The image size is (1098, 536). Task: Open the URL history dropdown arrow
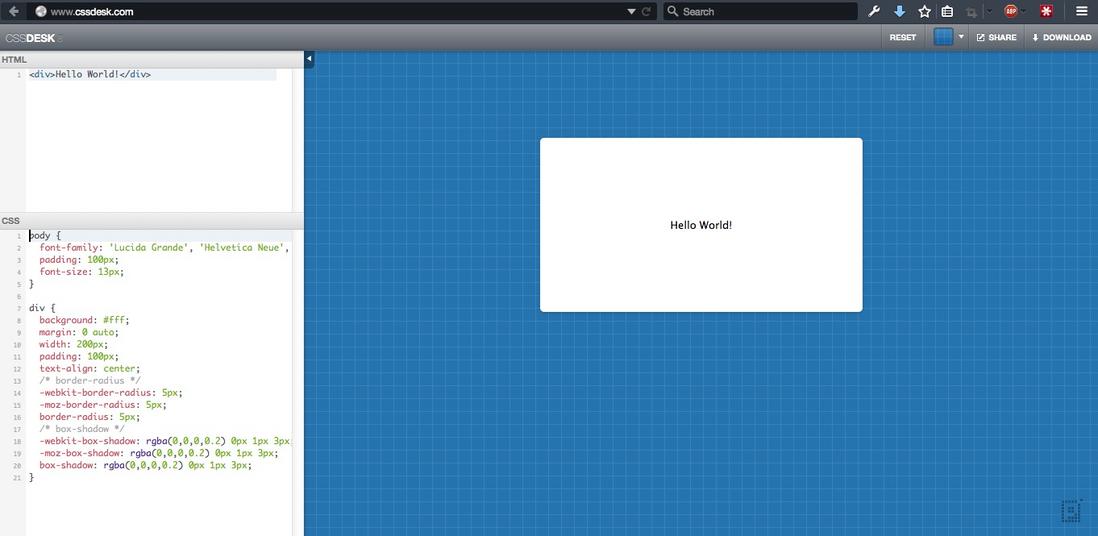[631, 11]
